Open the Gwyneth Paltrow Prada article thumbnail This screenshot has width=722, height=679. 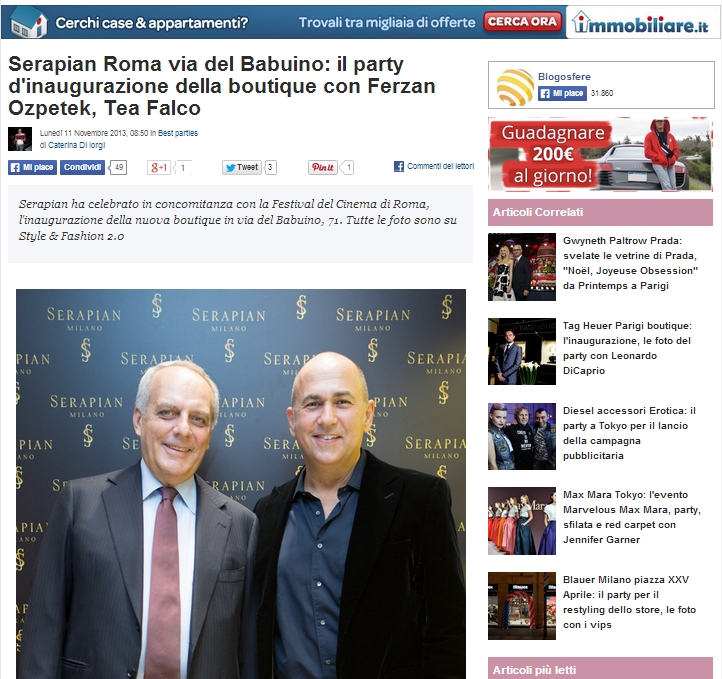coord(522,267)
